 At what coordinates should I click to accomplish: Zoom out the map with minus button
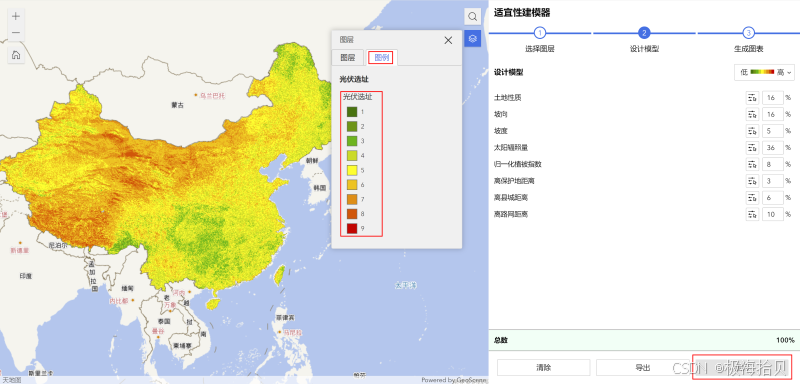(x=16, y=33)
